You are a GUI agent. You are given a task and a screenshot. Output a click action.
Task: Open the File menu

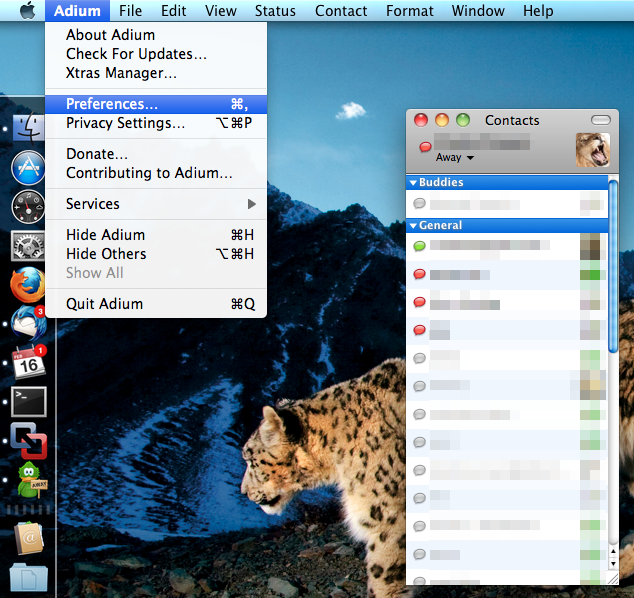(130, 11)
